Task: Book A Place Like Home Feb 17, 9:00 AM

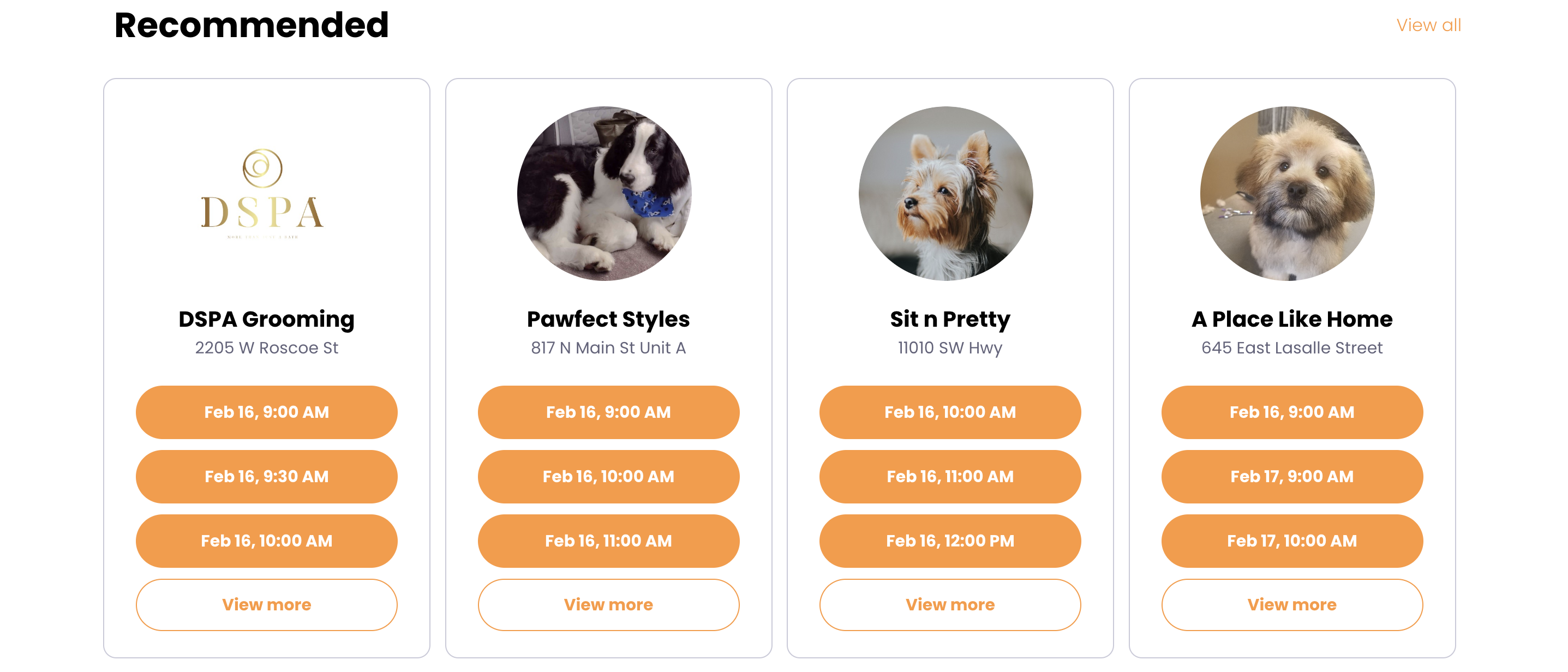Action: point(1291,477)
